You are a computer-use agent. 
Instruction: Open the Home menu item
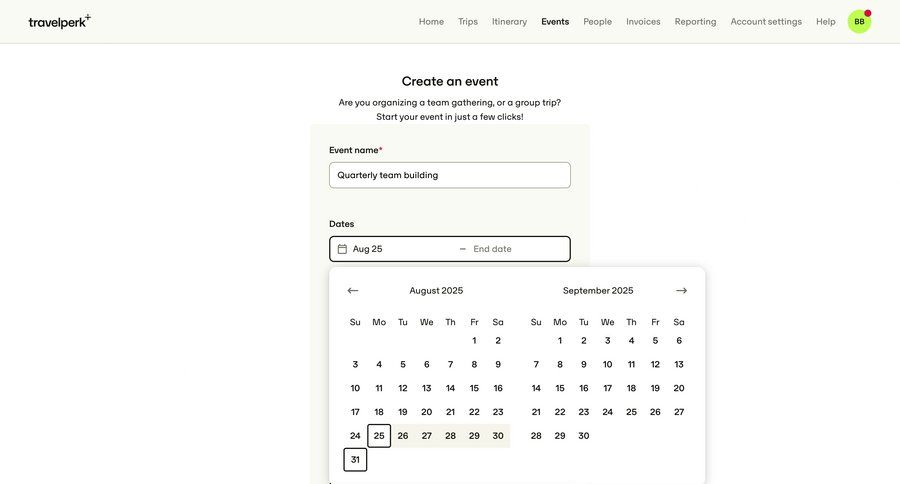tap(431, 22)
